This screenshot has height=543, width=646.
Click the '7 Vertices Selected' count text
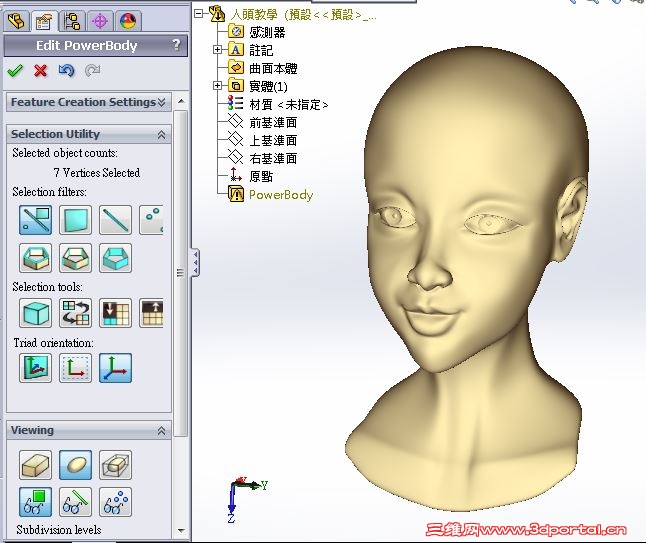pos(97,173)
